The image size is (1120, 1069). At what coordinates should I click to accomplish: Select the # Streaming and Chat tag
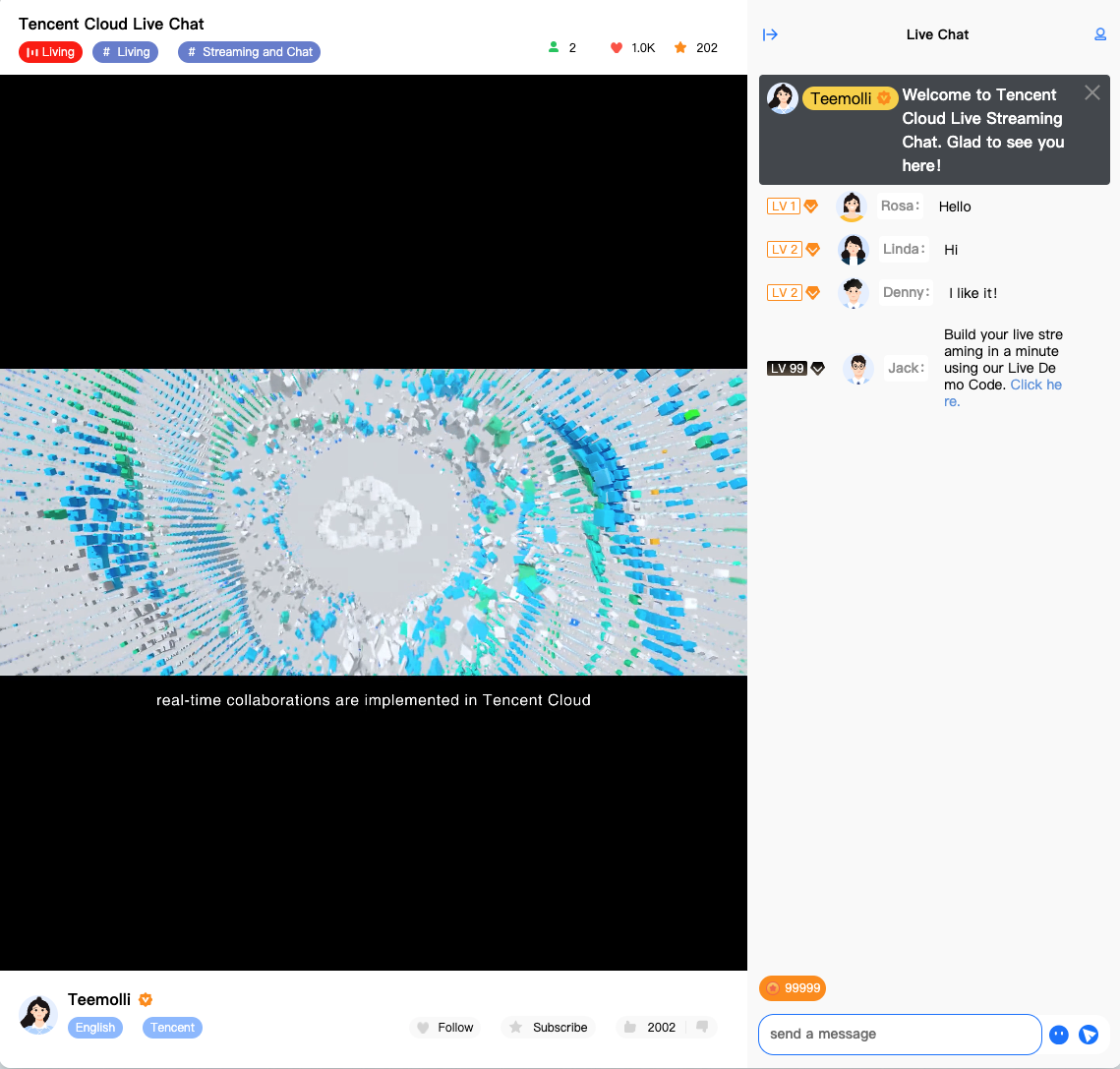coord(250,52)
